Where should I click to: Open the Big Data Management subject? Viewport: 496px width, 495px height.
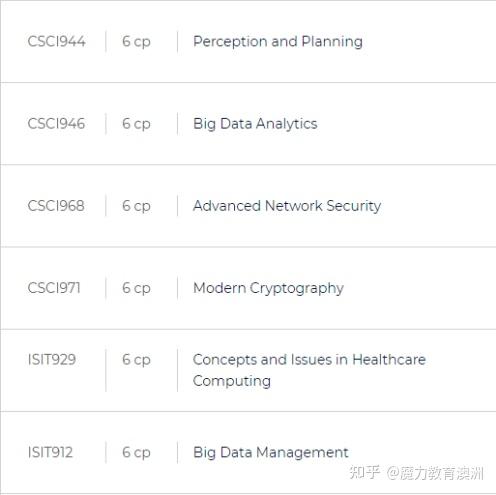pos(271,453)
